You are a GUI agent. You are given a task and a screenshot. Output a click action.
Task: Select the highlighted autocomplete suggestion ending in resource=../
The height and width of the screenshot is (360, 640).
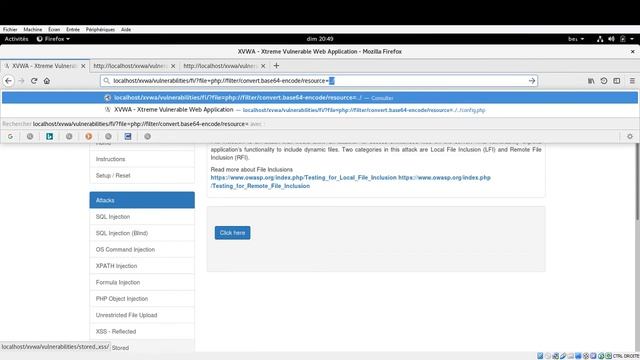point(320,98)
